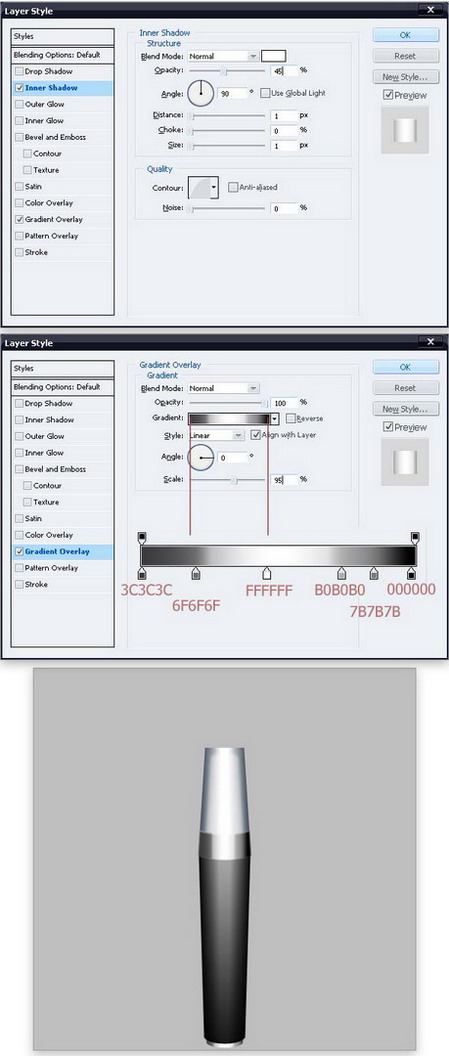Click Noise slider track
Viewport: 449px width, 1056px height.
(227, 209)
